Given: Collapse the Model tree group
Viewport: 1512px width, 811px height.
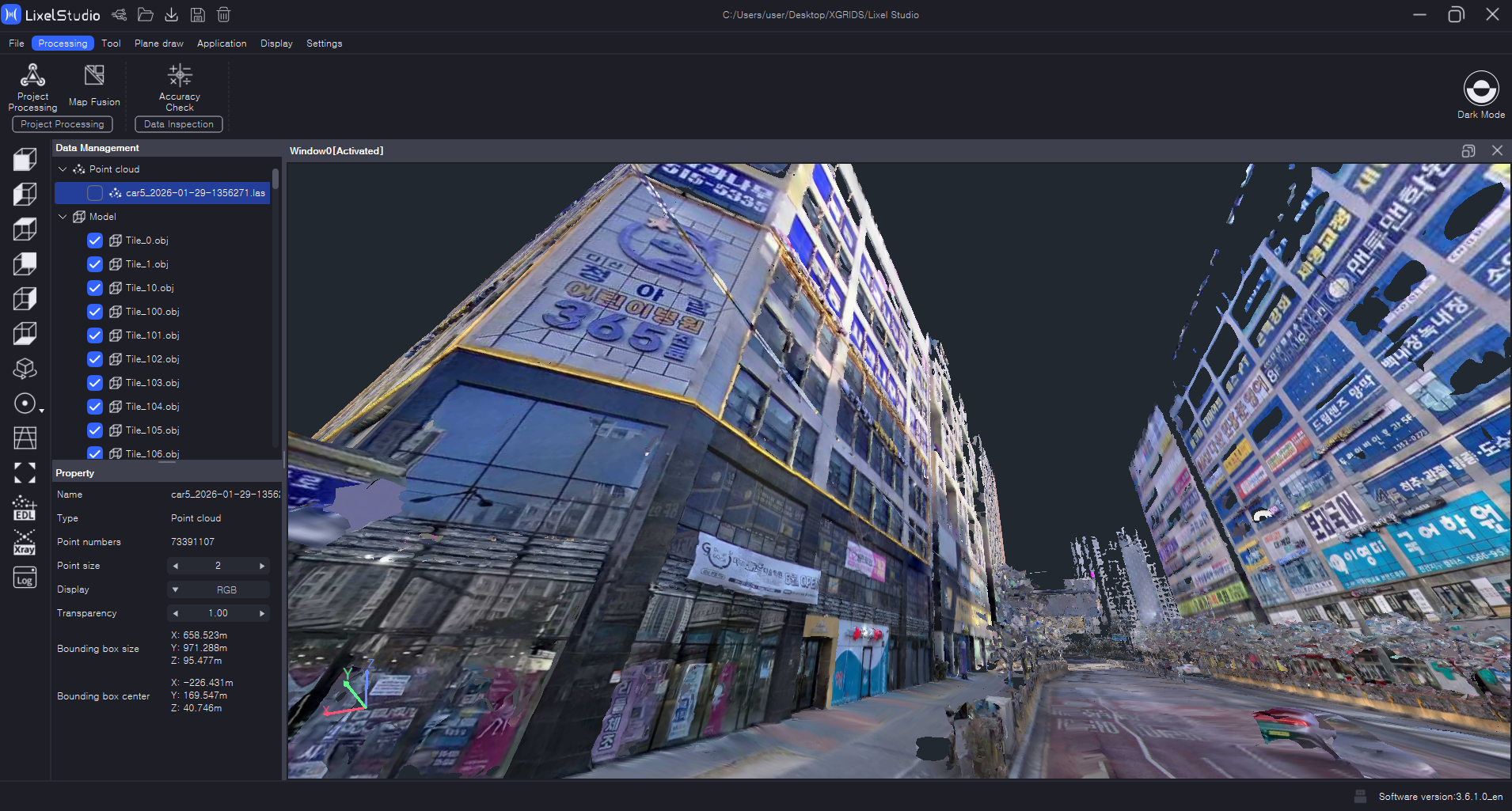Looking at the screenshot, I should [63, 217].
